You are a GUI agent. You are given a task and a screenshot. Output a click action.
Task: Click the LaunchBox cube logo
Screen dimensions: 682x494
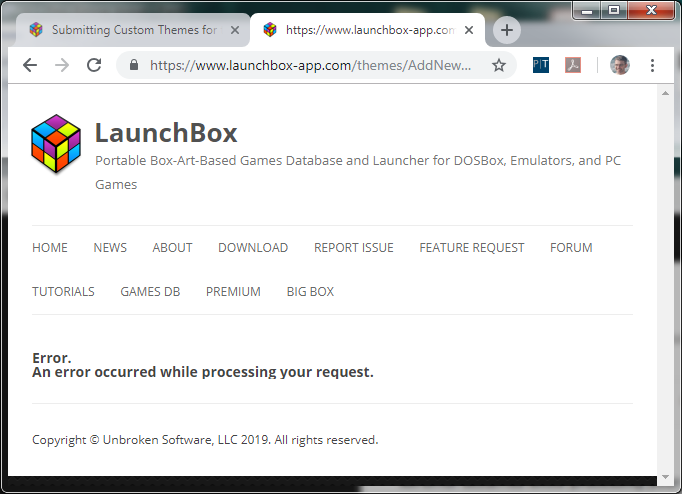click(56, 144)
